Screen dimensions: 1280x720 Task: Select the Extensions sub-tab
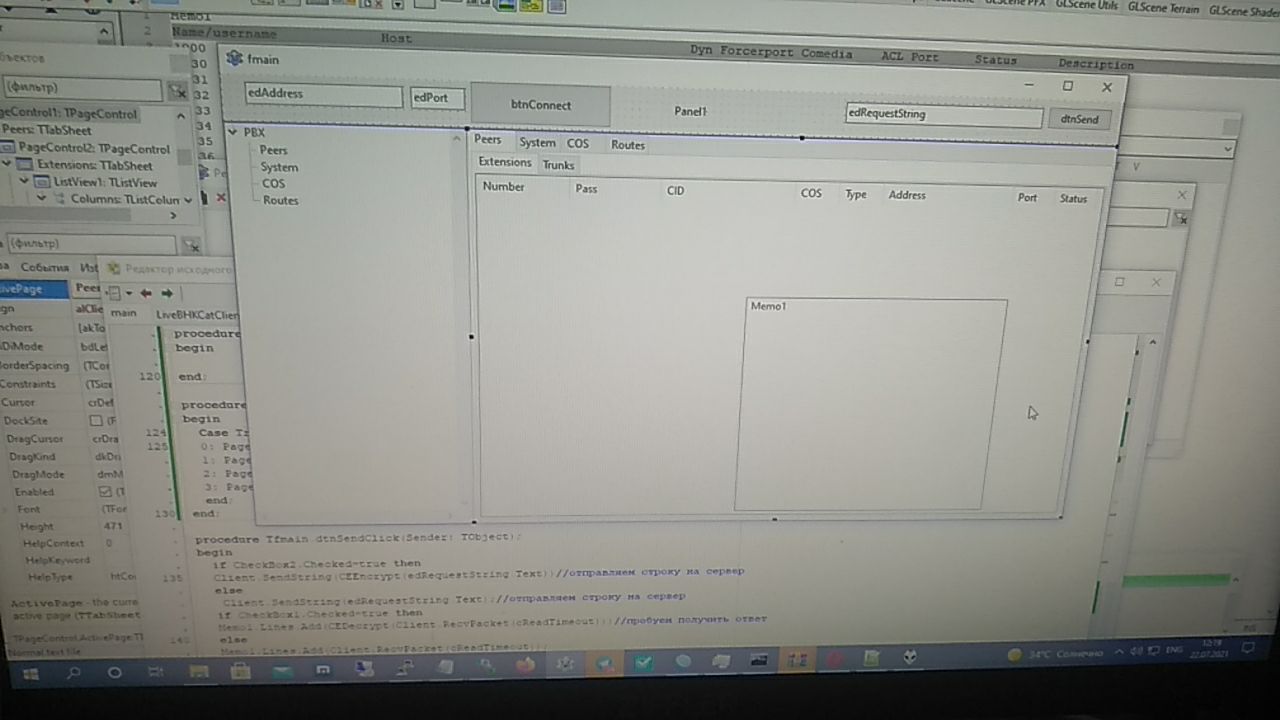coord(505,162)
